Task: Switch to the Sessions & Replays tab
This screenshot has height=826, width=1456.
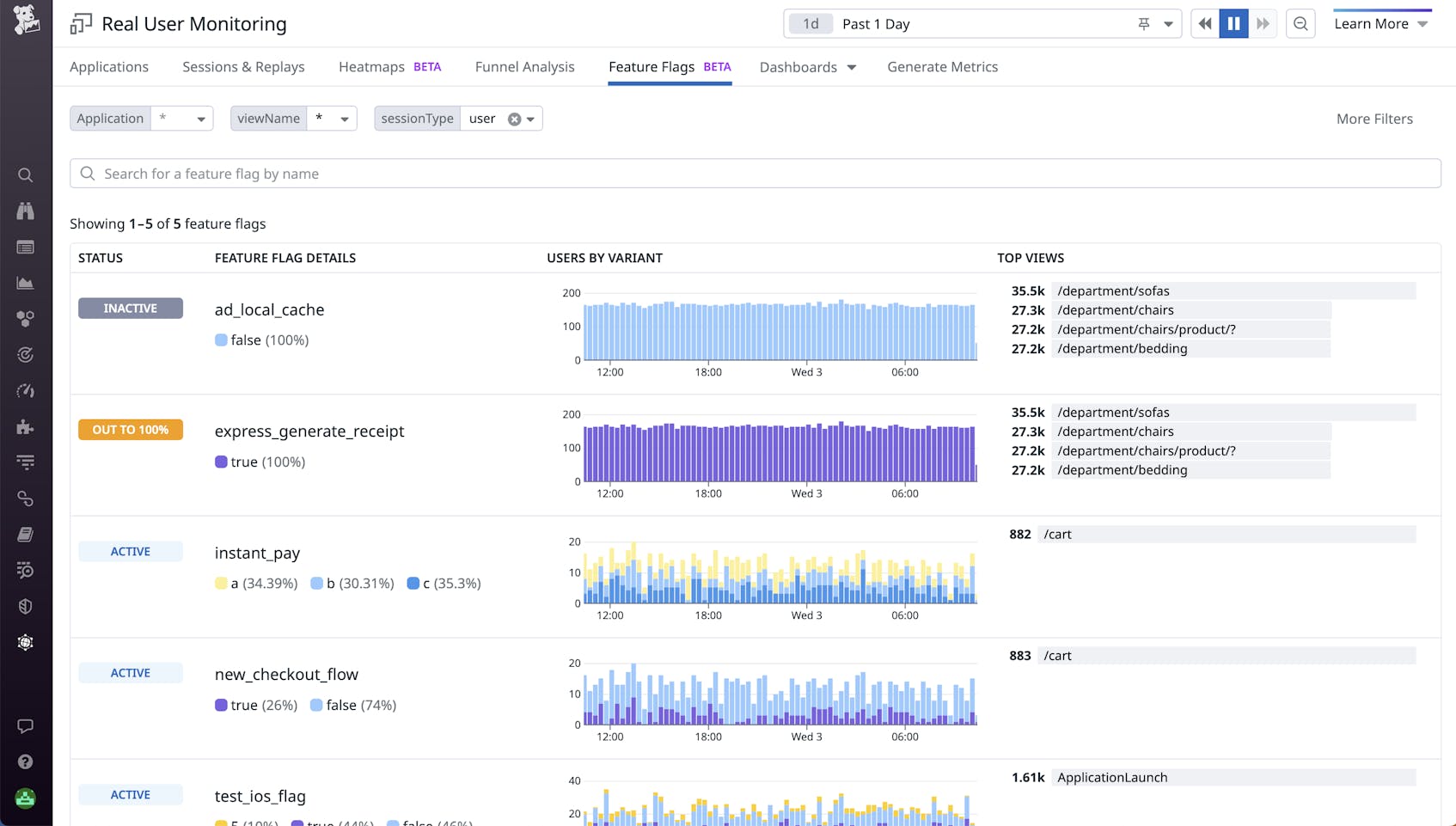Action: pos(243,67)
